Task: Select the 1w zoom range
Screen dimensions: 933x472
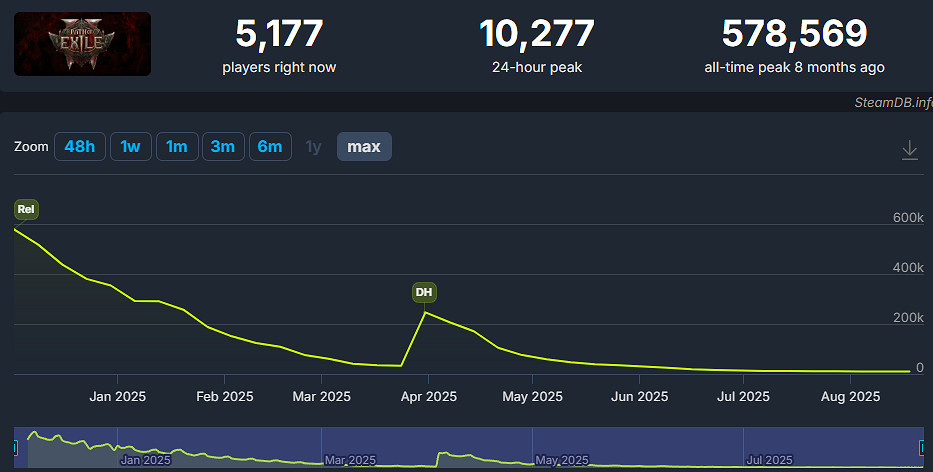Action: tap(130, 147)
